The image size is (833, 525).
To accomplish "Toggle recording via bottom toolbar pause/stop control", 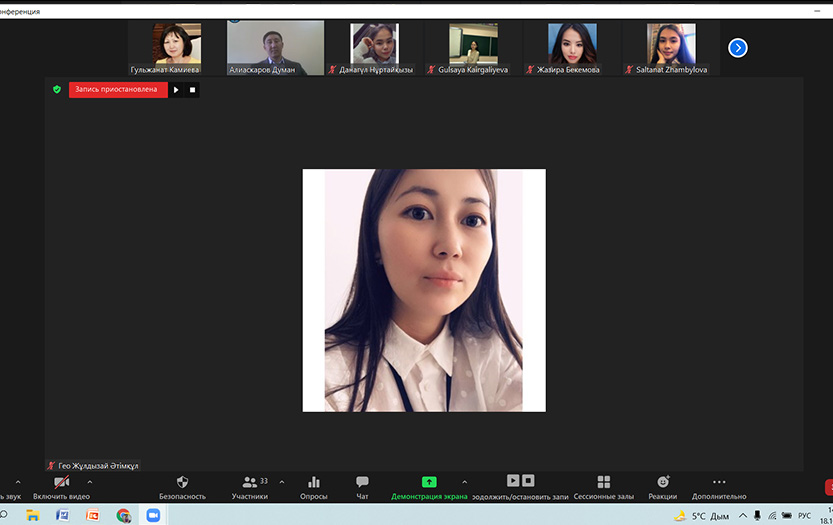I will pos(520,485).
